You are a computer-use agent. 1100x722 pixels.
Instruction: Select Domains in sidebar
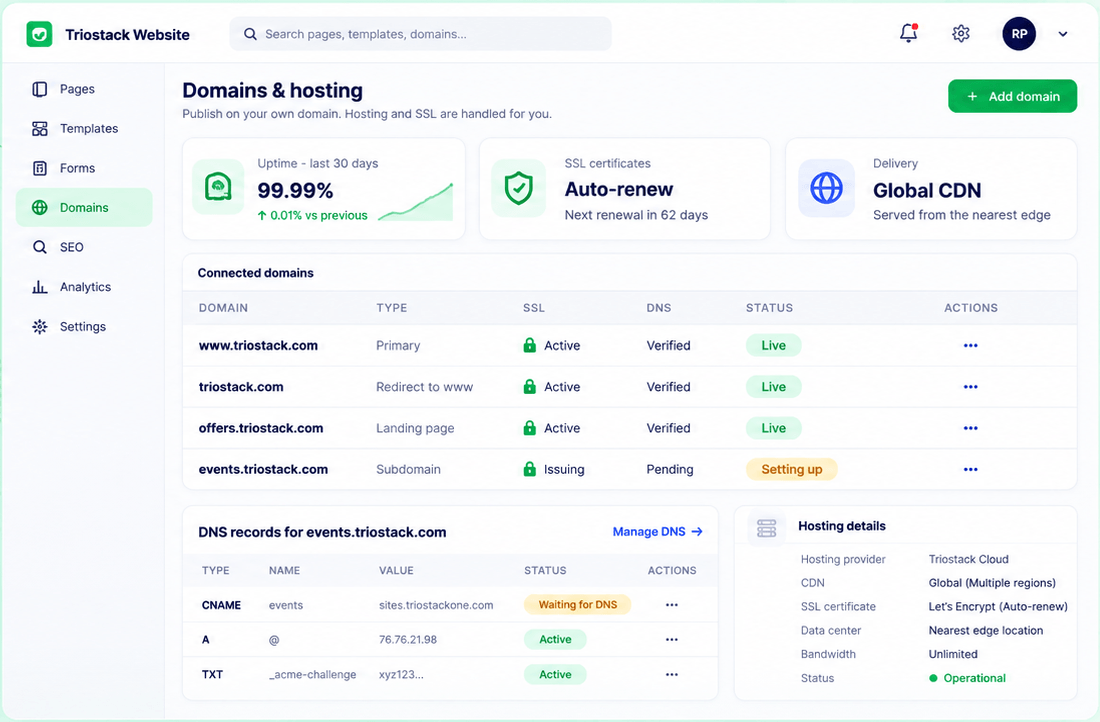click(x=84, y=207)
